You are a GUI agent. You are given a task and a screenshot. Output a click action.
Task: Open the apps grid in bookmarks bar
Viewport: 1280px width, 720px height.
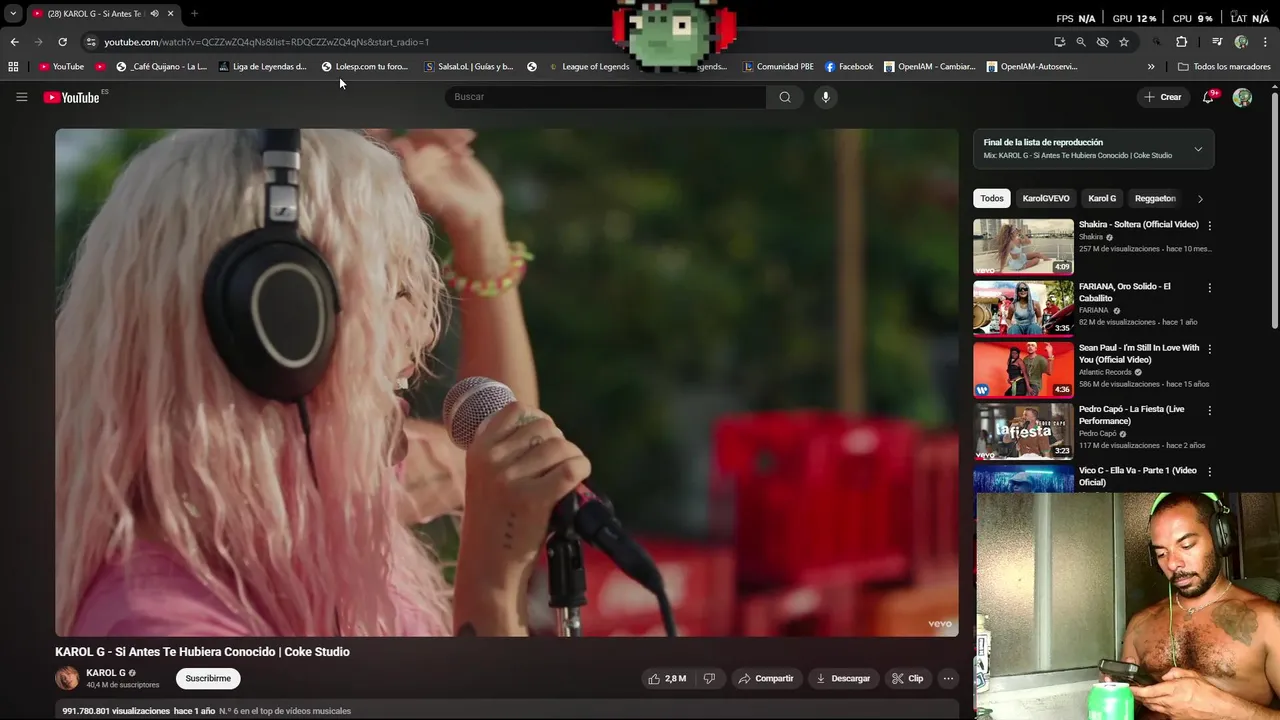pos(13,67)
